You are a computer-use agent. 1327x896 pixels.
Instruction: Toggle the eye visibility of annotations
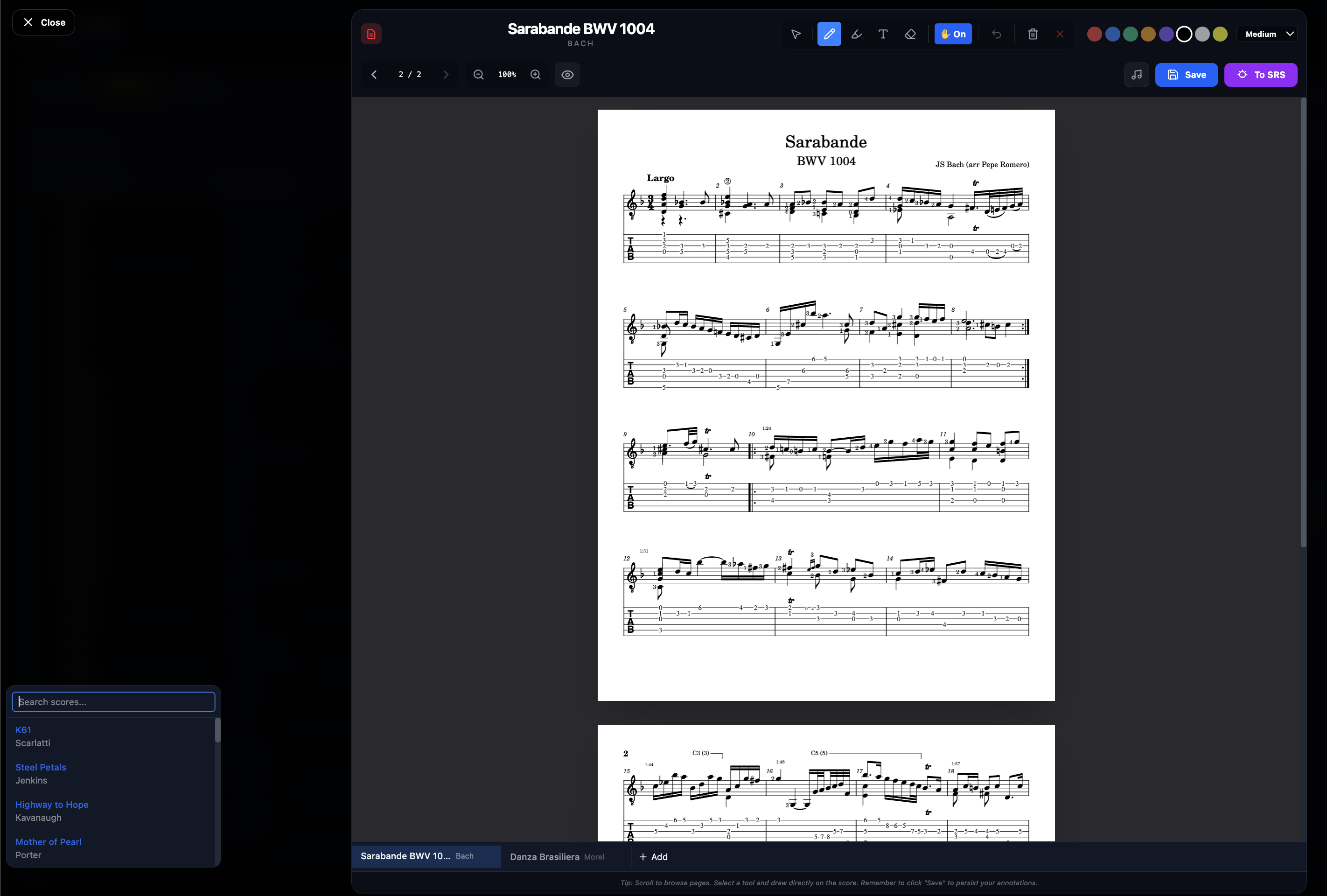click(x=567, y=75)
